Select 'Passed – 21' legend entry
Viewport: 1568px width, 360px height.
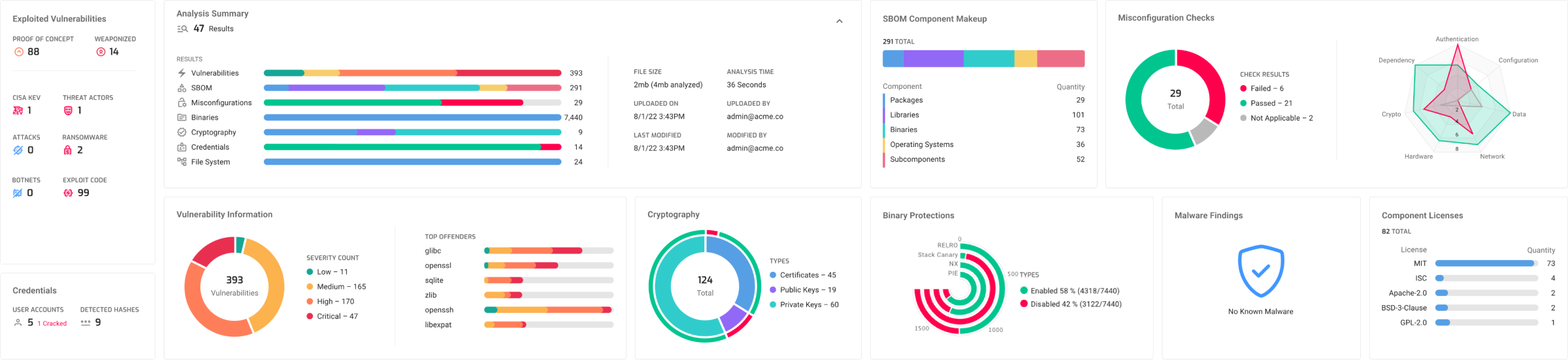(x=1266, y=103)
